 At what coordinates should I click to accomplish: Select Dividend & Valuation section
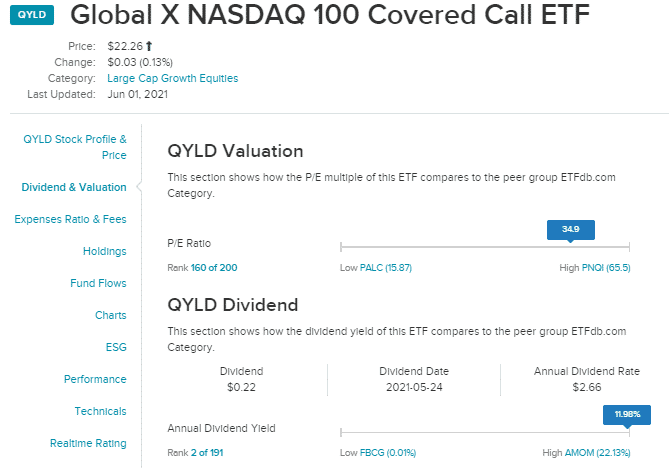click(x=74, y=187)
